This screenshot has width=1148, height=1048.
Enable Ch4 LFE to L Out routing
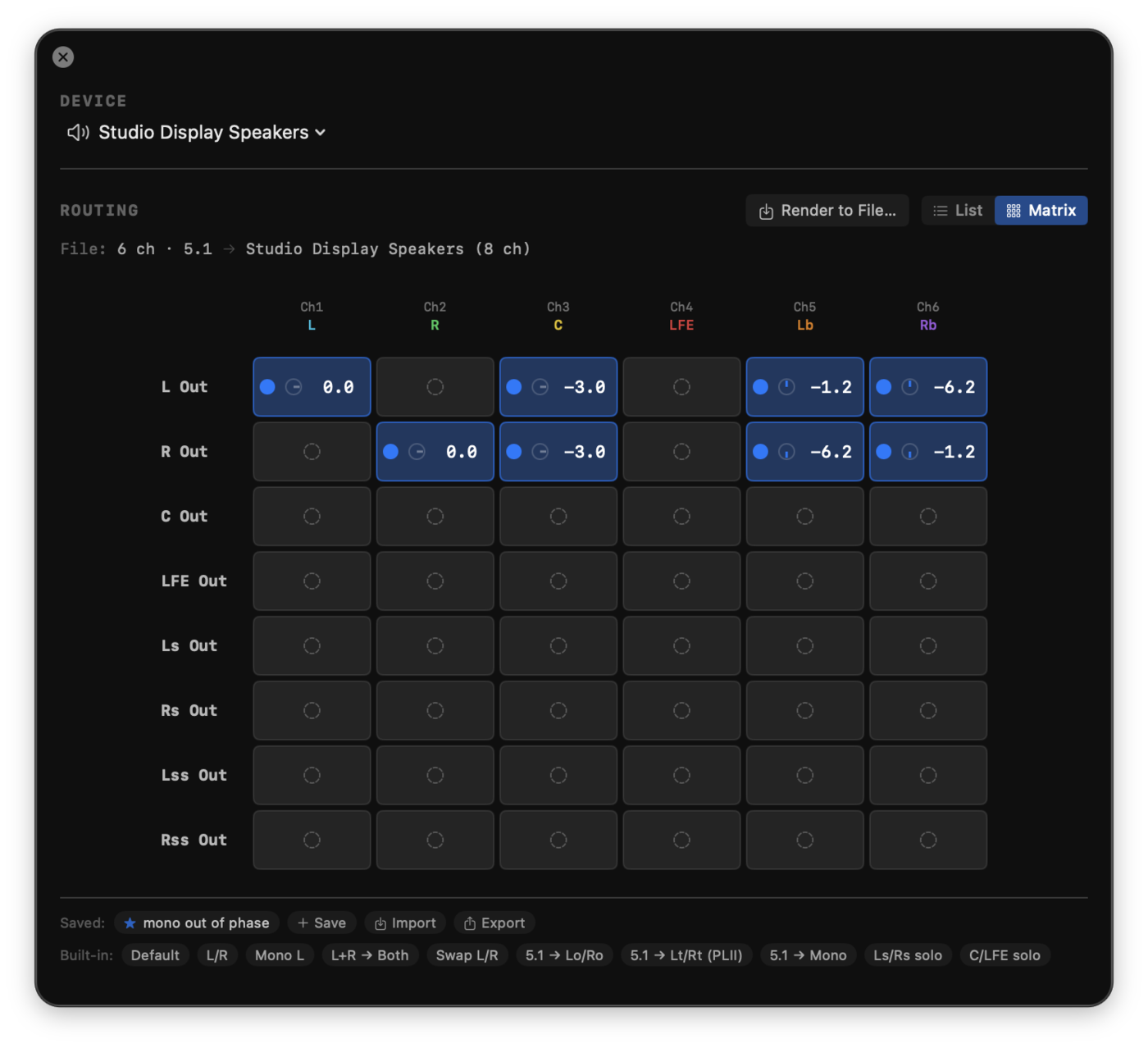(x=681, y=387)
